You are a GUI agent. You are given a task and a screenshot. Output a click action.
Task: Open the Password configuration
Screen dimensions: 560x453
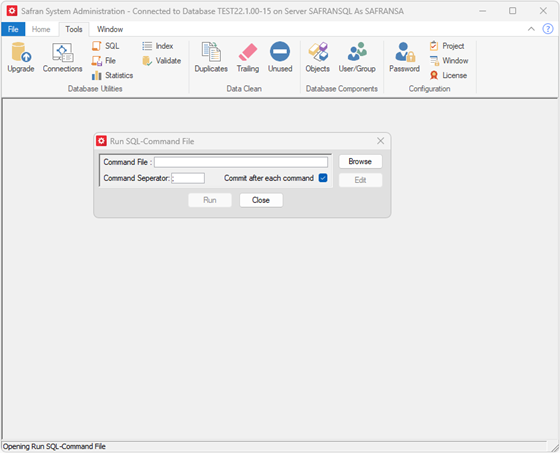404,57
